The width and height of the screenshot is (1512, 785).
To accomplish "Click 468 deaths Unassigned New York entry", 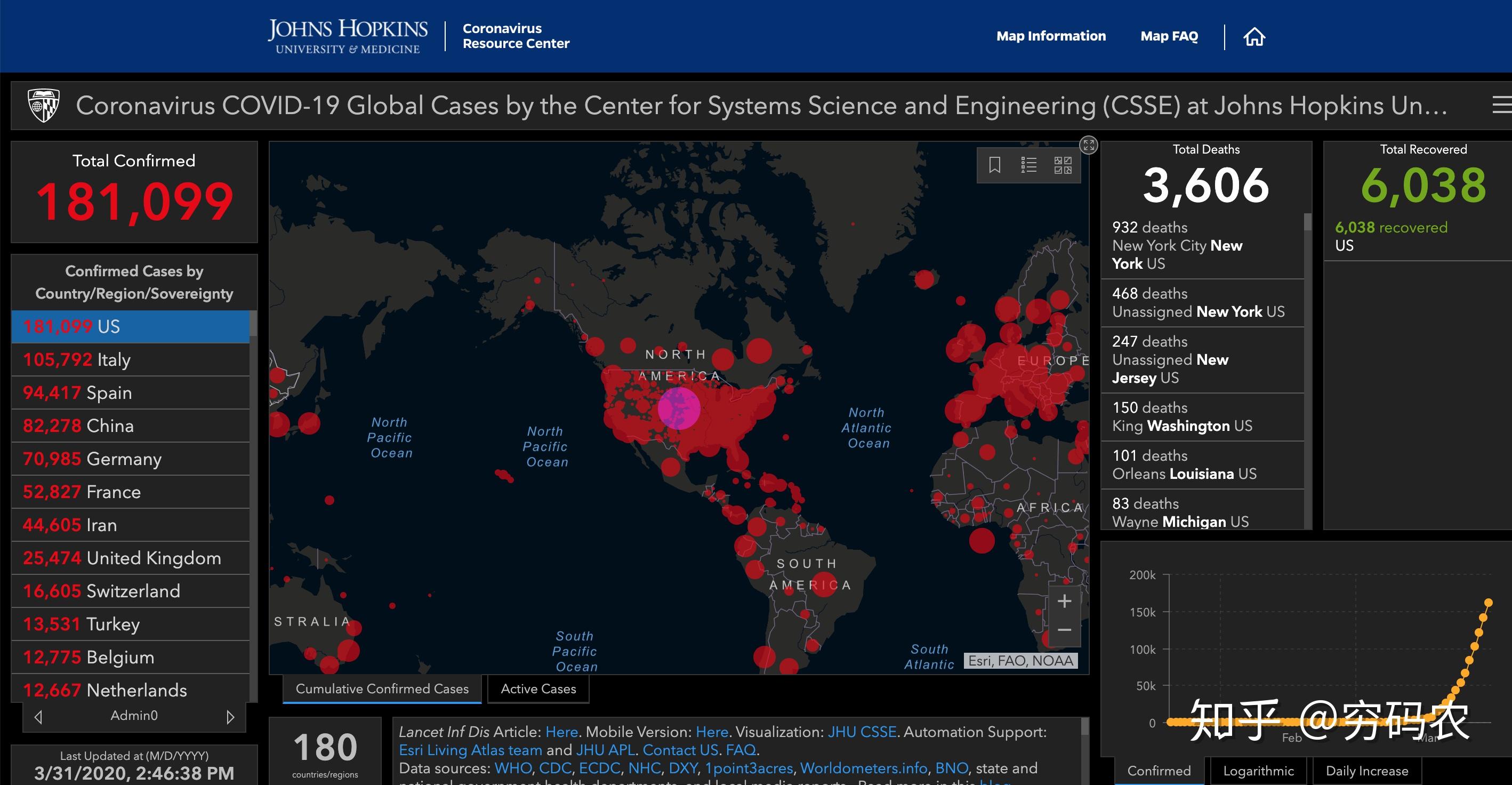I will coord(1202,303).
